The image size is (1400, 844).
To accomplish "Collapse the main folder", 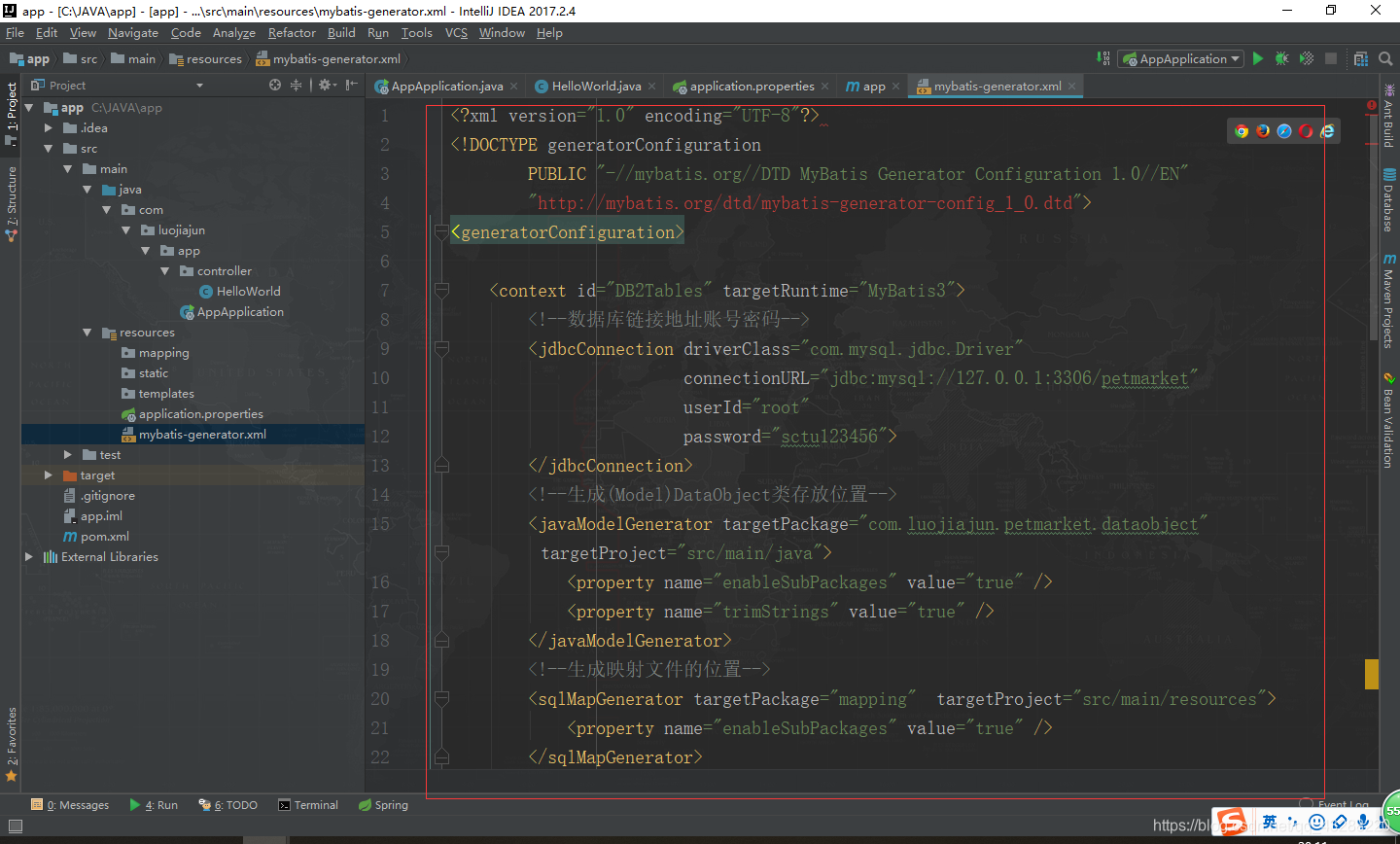I will [68, 169].
